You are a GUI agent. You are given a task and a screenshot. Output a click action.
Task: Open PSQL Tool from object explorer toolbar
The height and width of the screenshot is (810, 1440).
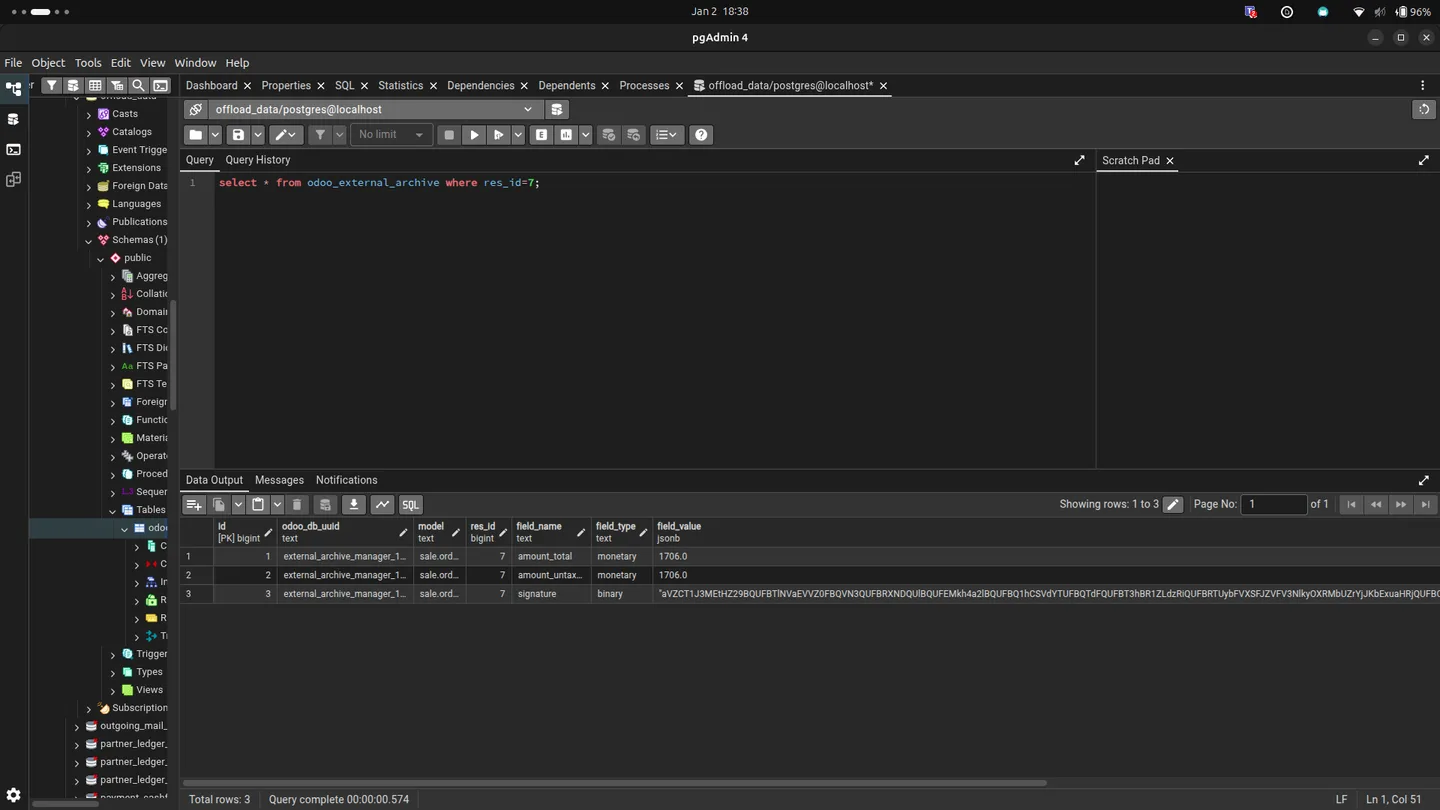tap(161, 86)
